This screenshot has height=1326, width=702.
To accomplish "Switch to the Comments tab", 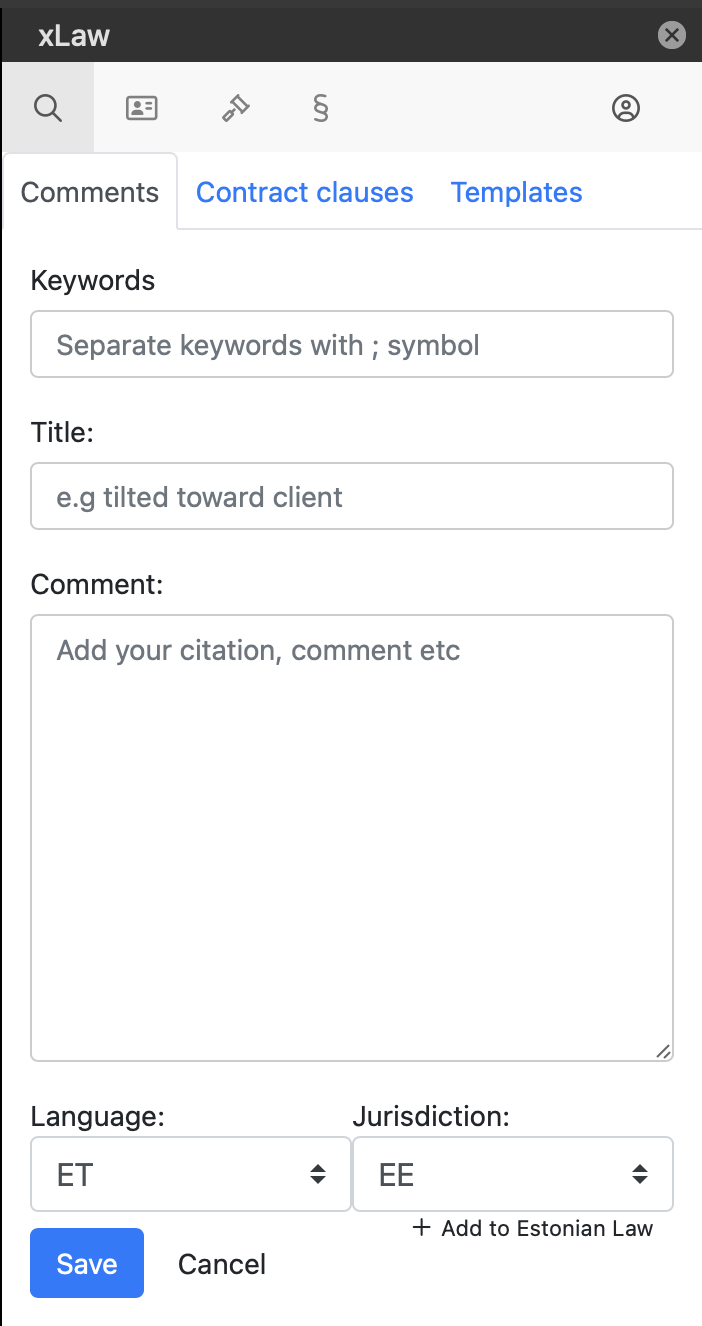I will [90, 192].
